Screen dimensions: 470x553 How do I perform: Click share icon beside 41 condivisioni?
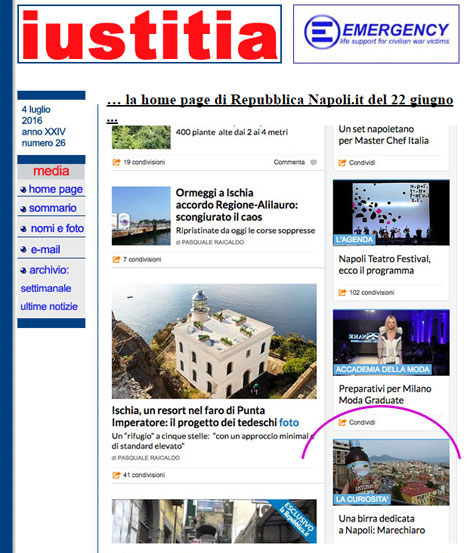(x=116, y=475)
